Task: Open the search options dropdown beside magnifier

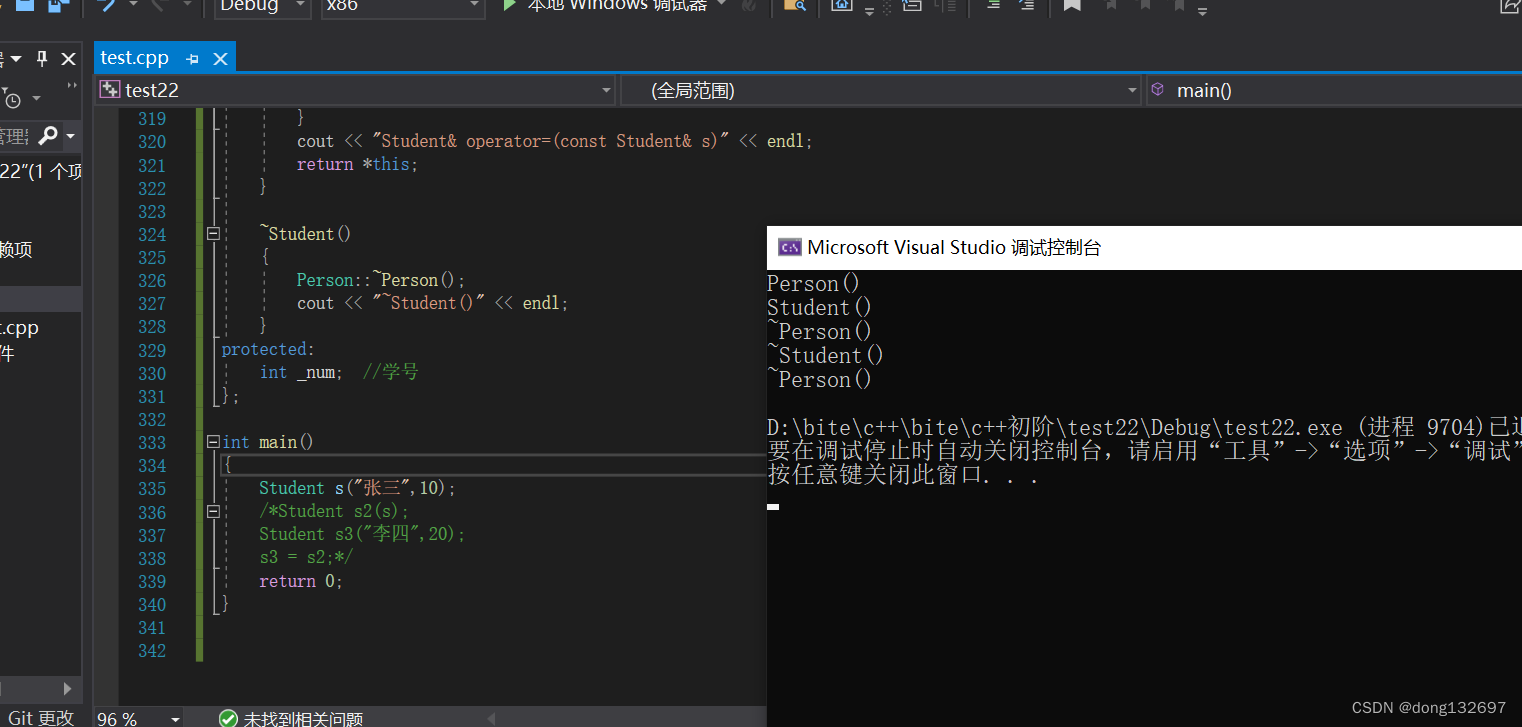Action: pos(70,135)
